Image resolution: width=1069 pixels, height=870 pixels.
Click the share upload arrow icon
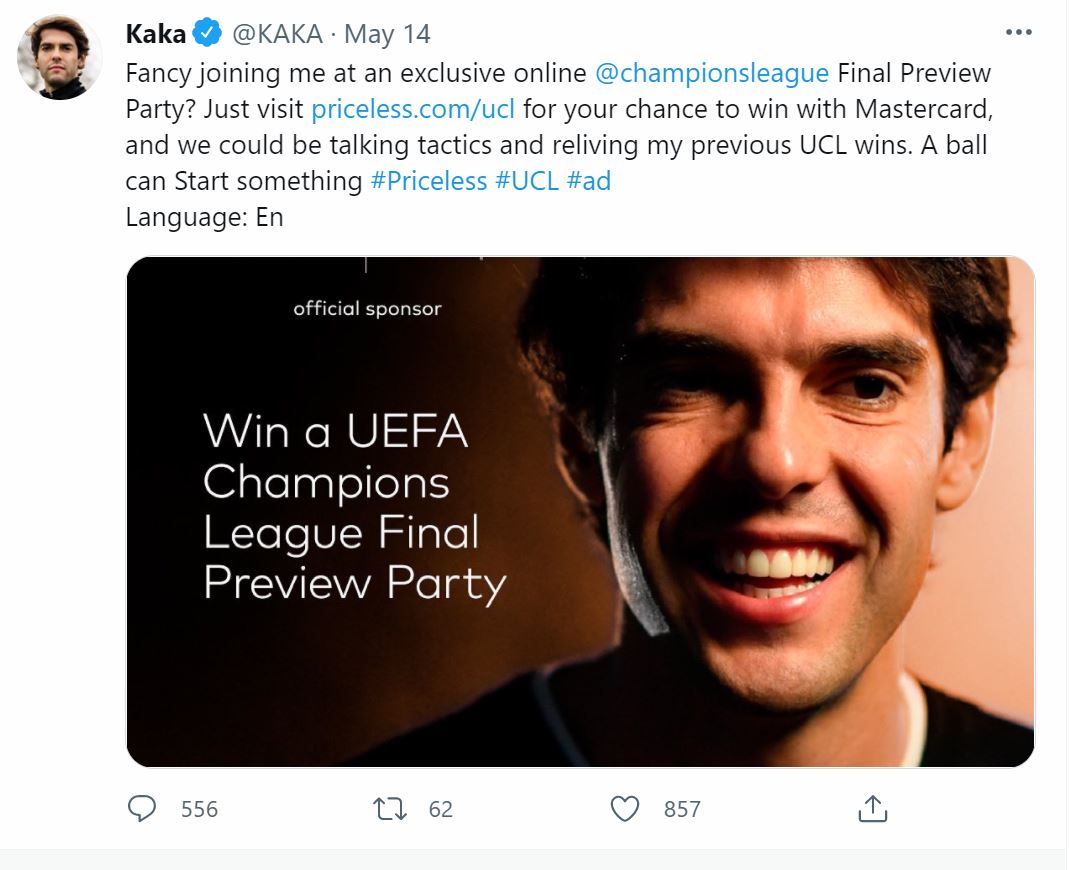tap(873, 808)
